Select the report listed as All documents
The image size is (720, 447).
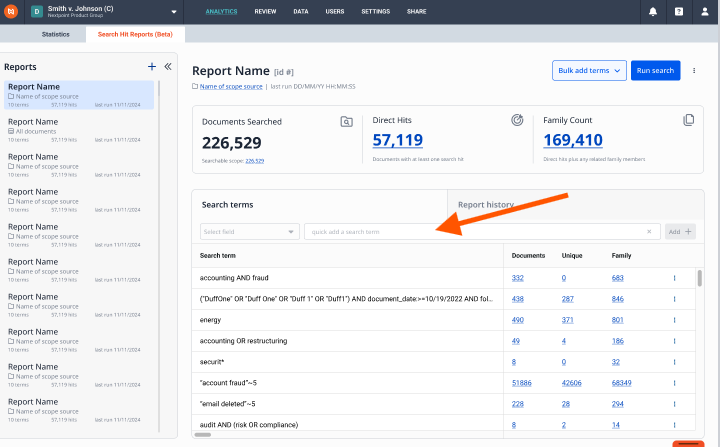pyautogui.click(x=79, y=130)
